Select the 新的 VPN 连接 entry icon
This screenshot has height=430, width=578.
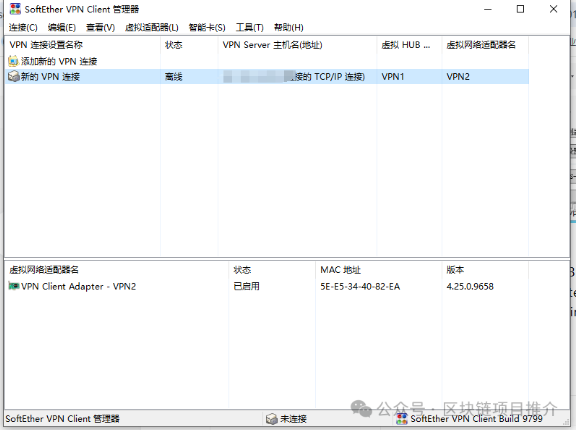tap(14, 76)
